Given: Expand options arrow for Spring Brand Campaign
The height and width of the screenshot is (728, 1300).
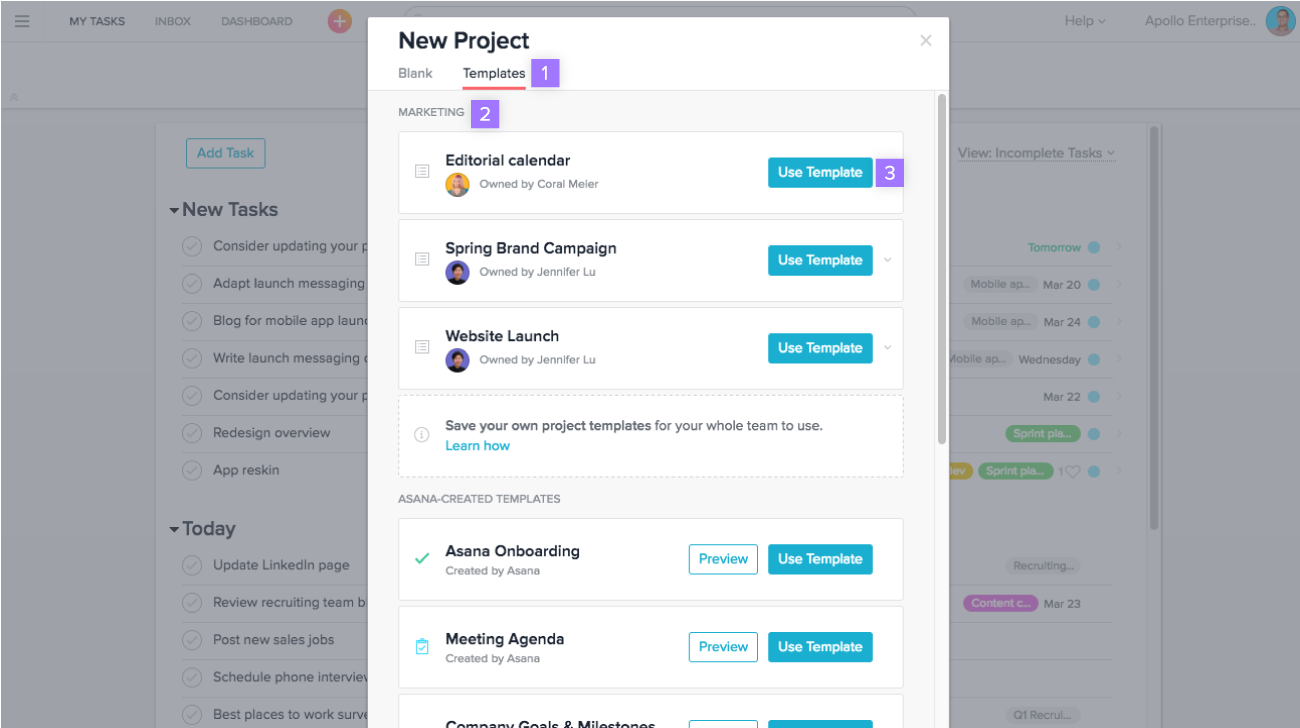Looking at the screenshot, I should [x=887, y=260].
